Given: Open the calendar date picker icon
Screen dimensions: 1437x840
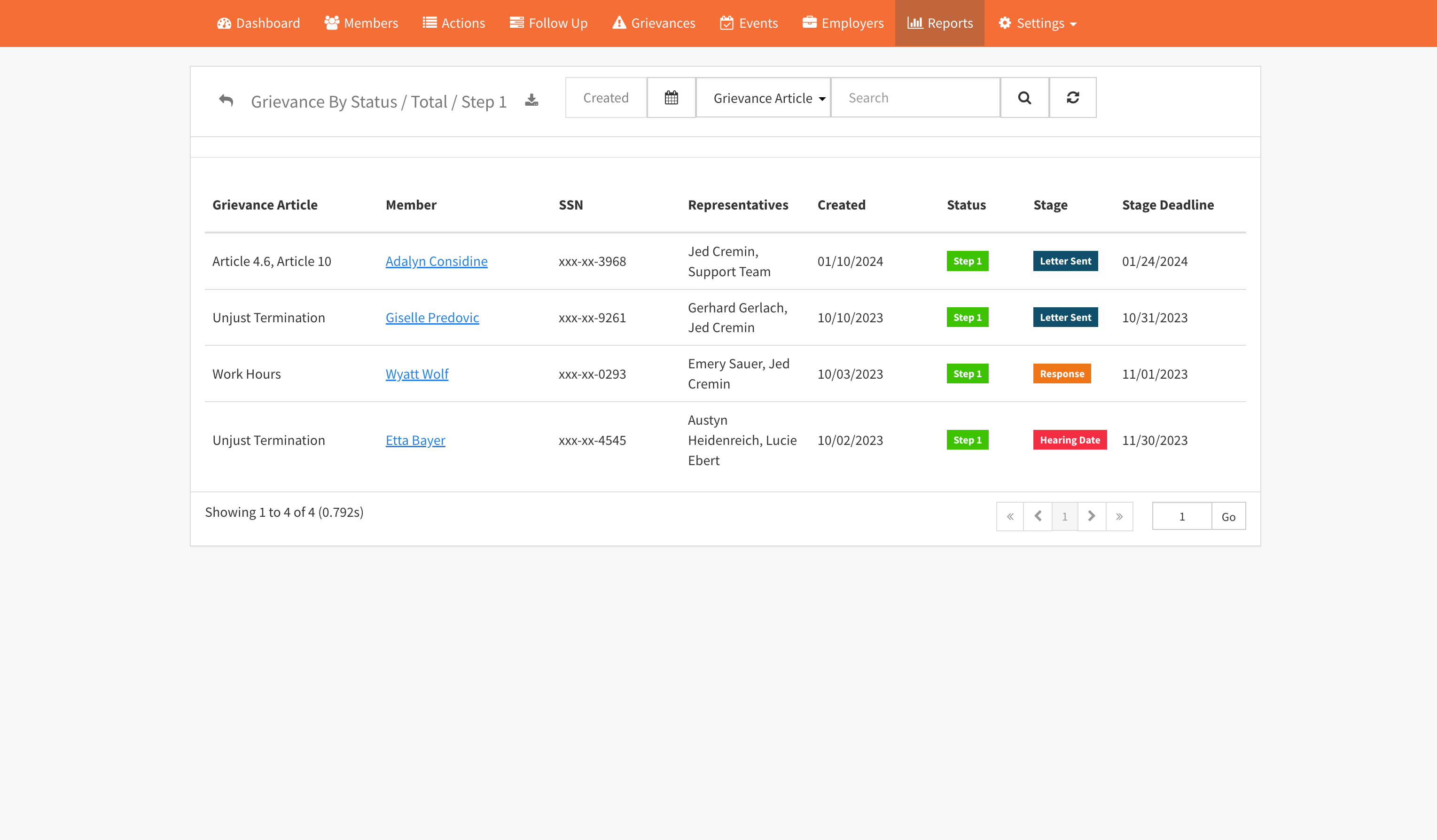Looking at the screenshot, I should click(x=671, y=98).
